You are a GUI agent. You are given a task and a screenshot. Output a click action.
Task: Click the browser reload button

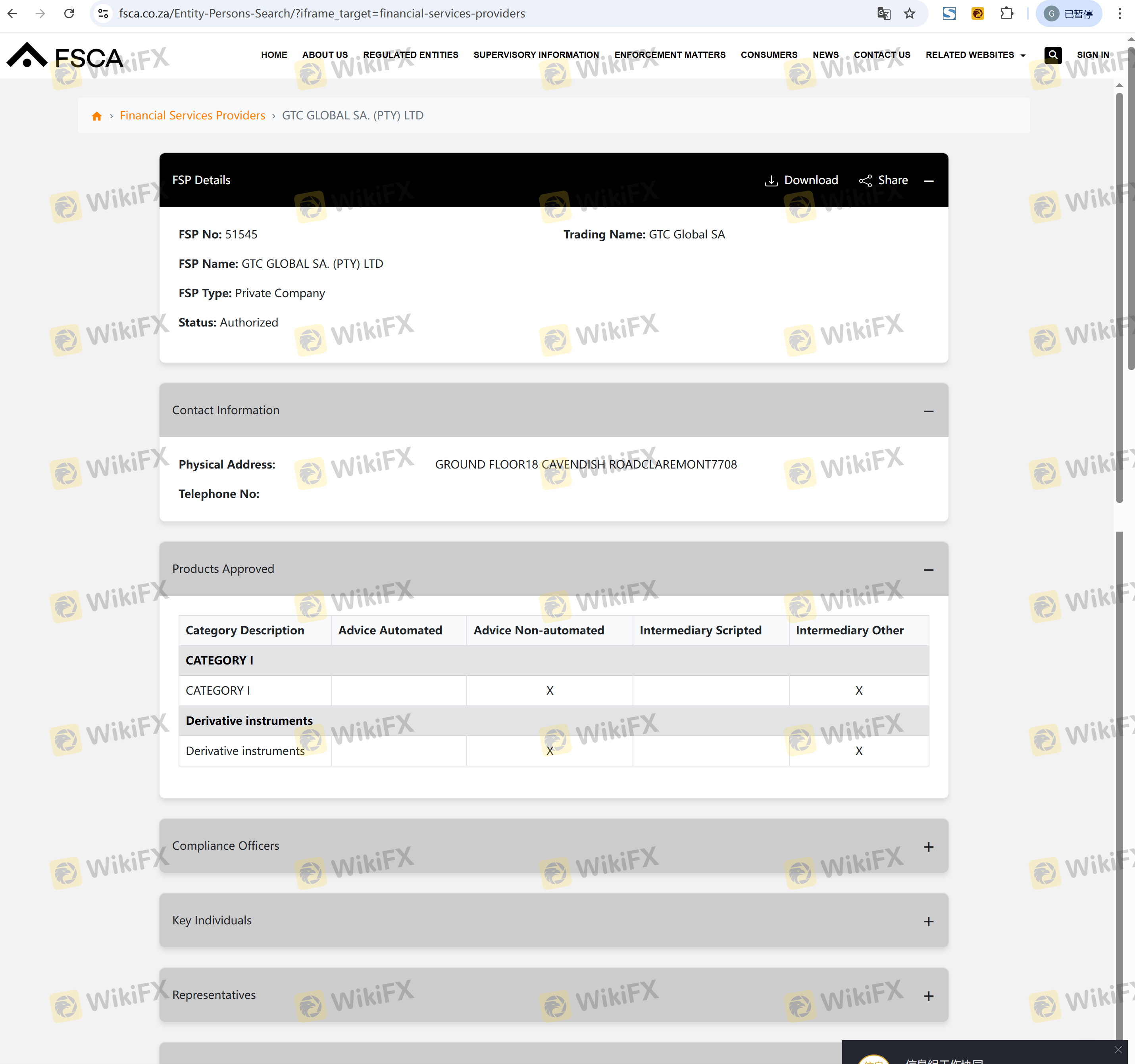[69, 14]
